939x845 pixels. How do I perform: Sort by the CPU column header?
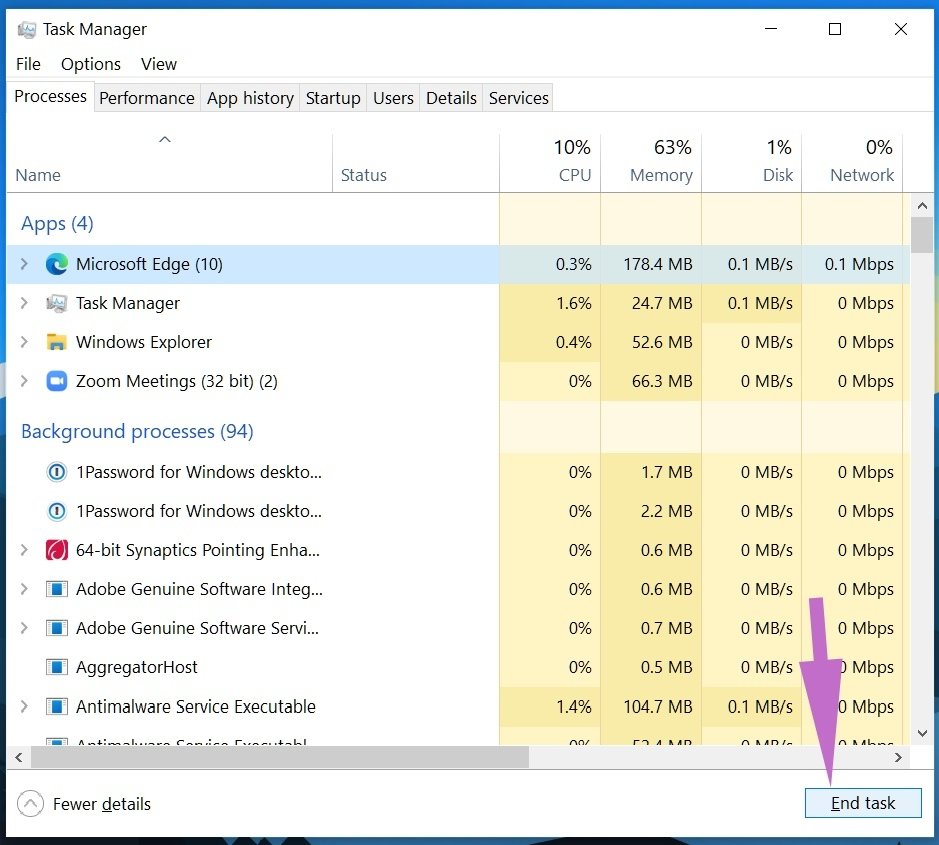550,162
